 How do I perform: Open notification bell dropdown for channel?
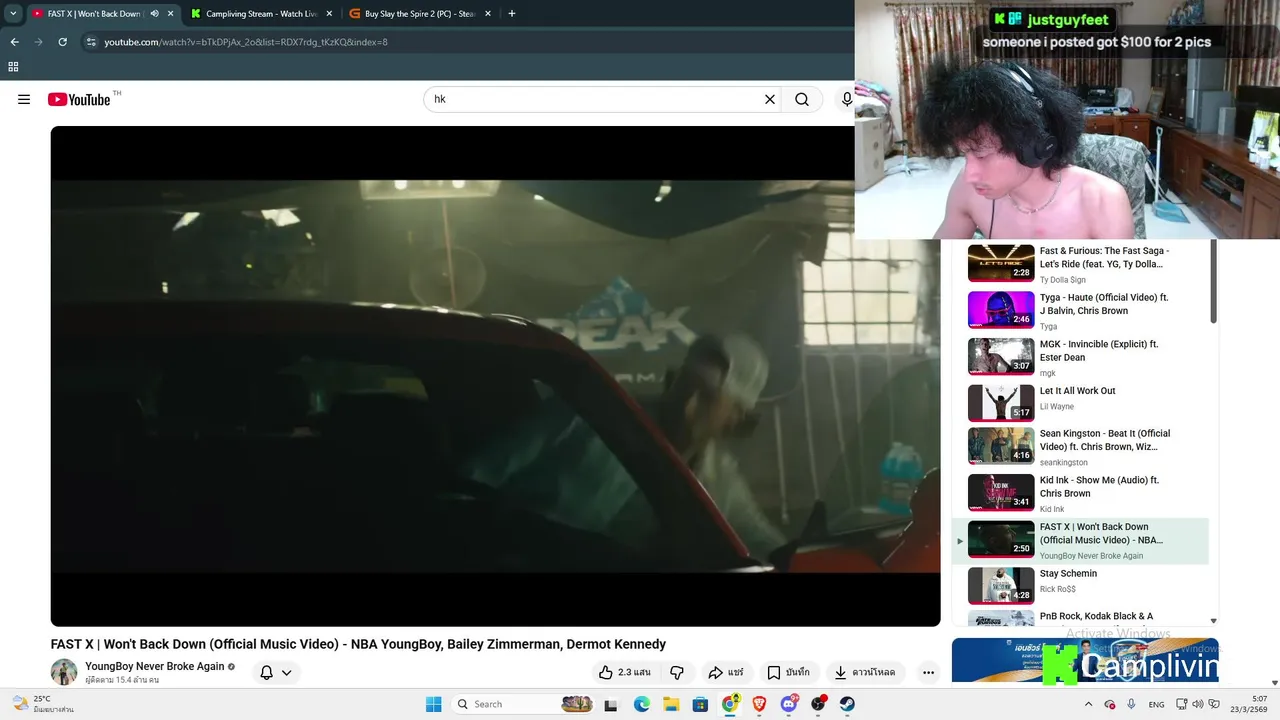276,672
